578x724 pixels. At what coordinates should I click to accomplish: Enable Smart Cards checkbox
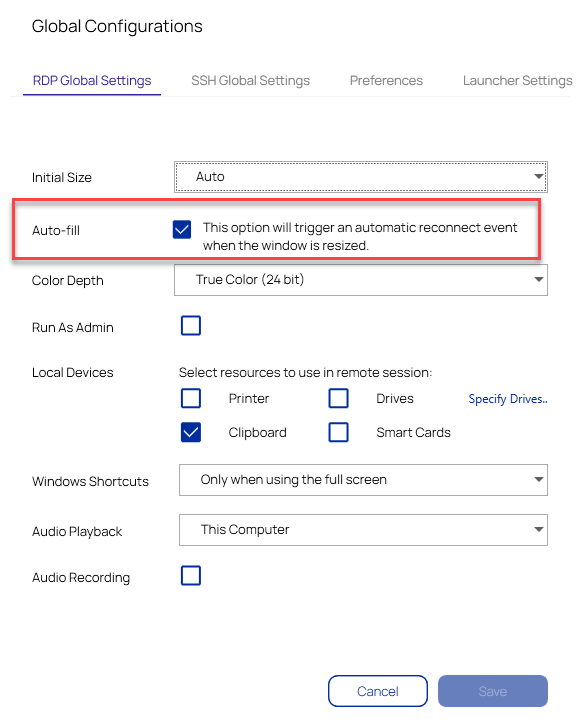[x=338, y=432]
